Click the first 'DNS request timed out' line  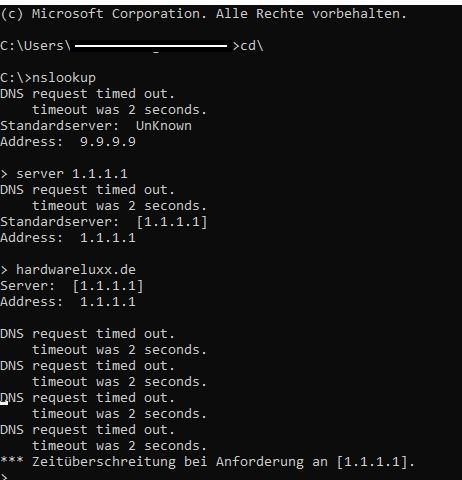87,94
